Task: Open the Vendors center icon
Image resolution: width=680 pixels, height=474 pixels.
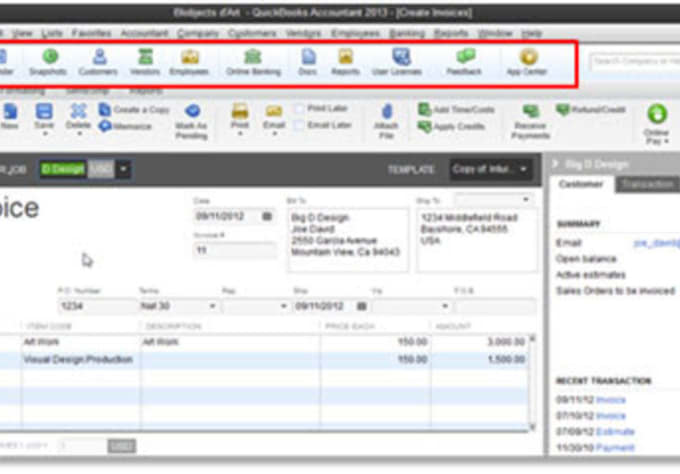Action: pos(145,62)
